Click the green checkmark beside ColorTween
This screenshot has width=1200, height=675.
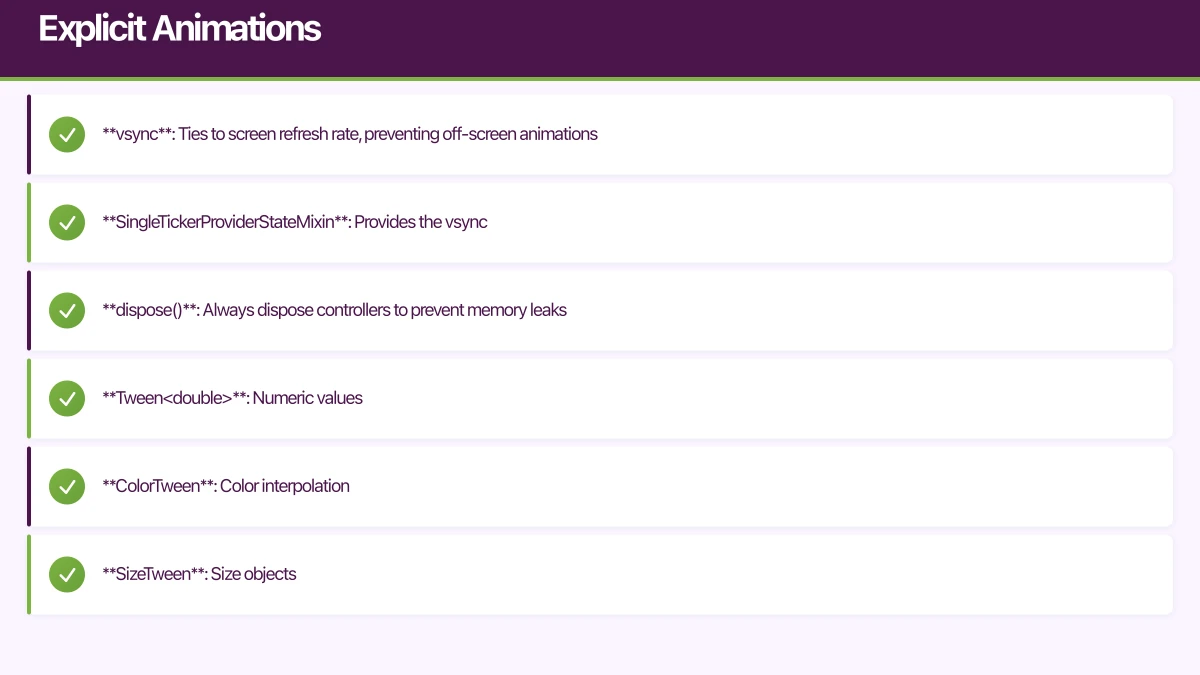(67, 486)
